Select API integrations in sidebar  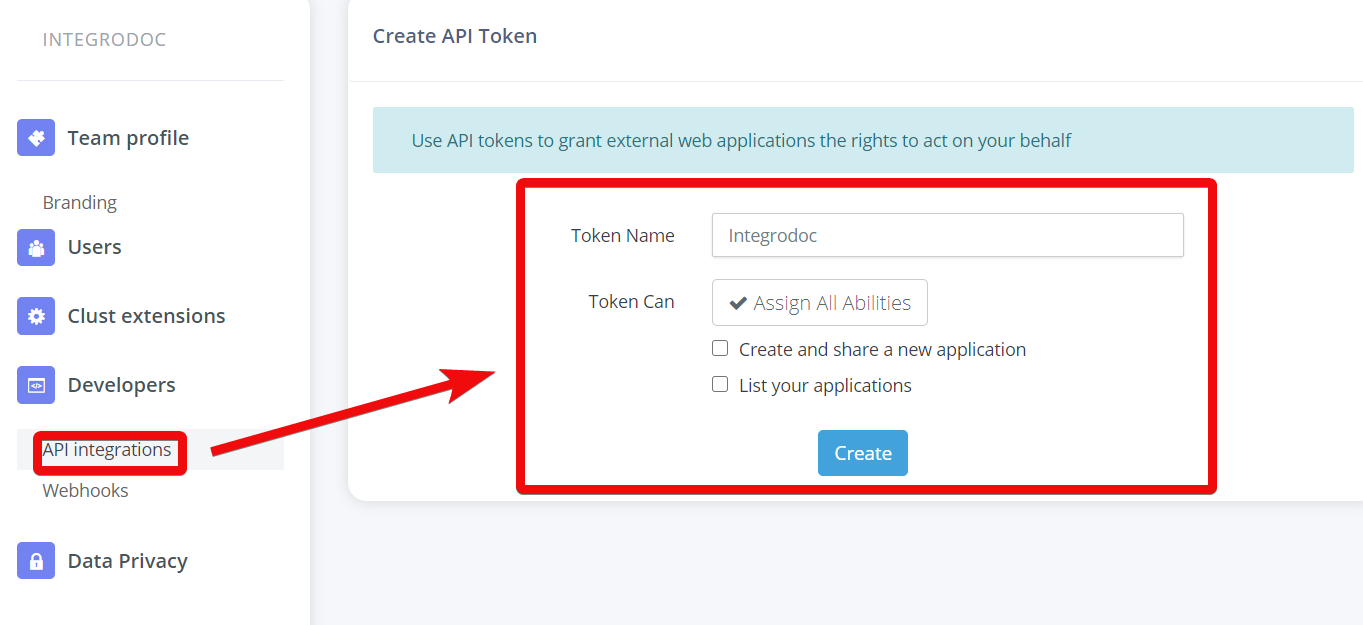107,450
